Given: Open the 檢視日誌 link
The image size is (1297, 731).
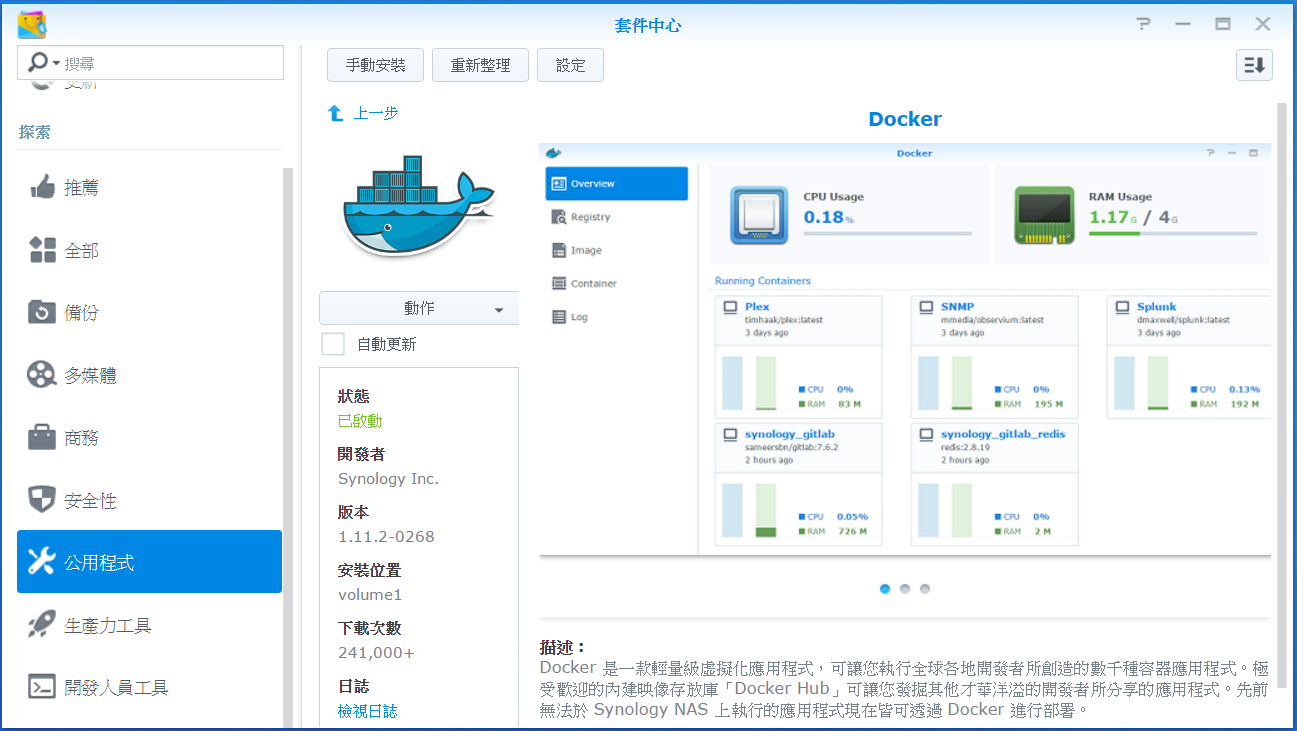Looking at the screenshot, I should 368,711.
